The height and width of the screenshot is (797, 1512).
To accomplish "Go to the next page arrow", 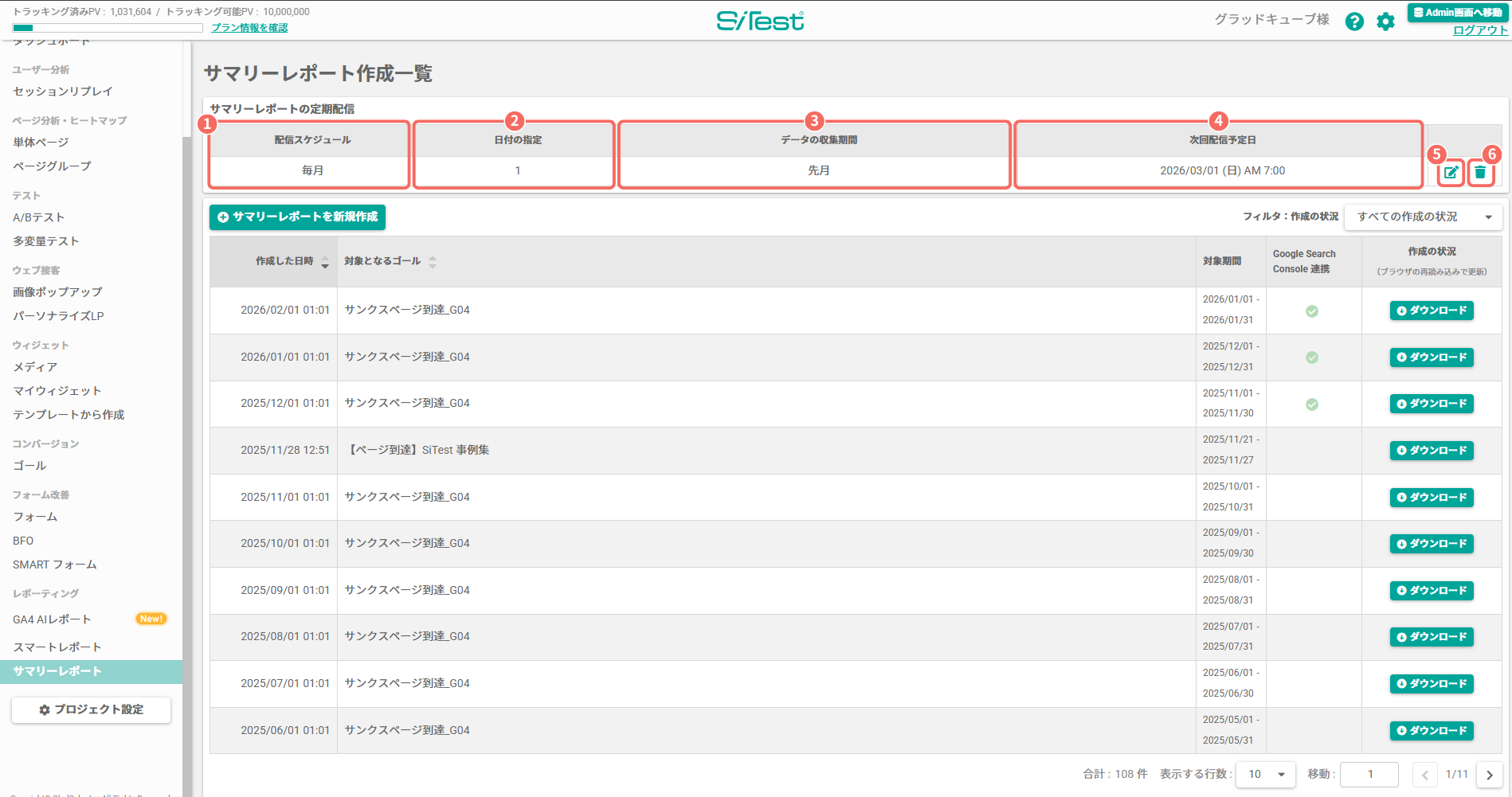I will (x=1489, y=775).
